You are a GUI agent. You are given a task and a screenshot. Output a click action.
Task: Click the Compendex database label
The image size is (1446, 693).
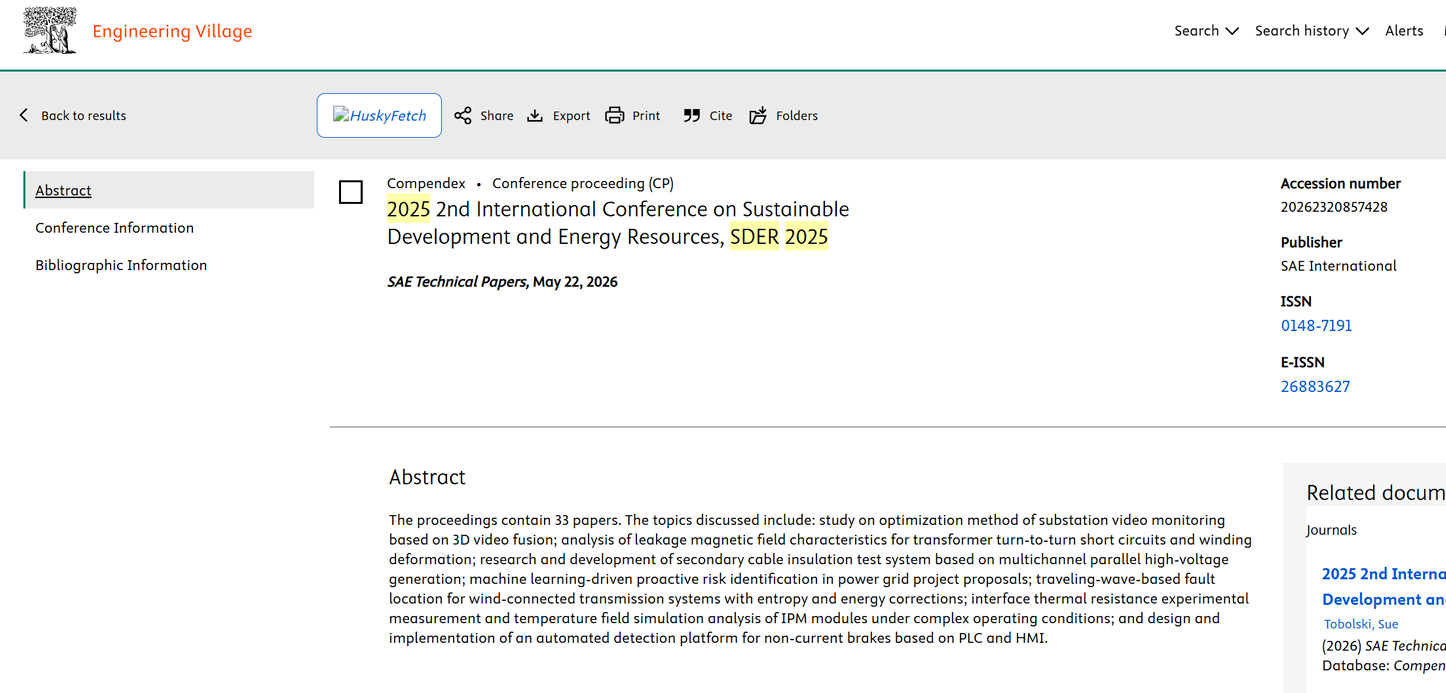tap(426, 183)
